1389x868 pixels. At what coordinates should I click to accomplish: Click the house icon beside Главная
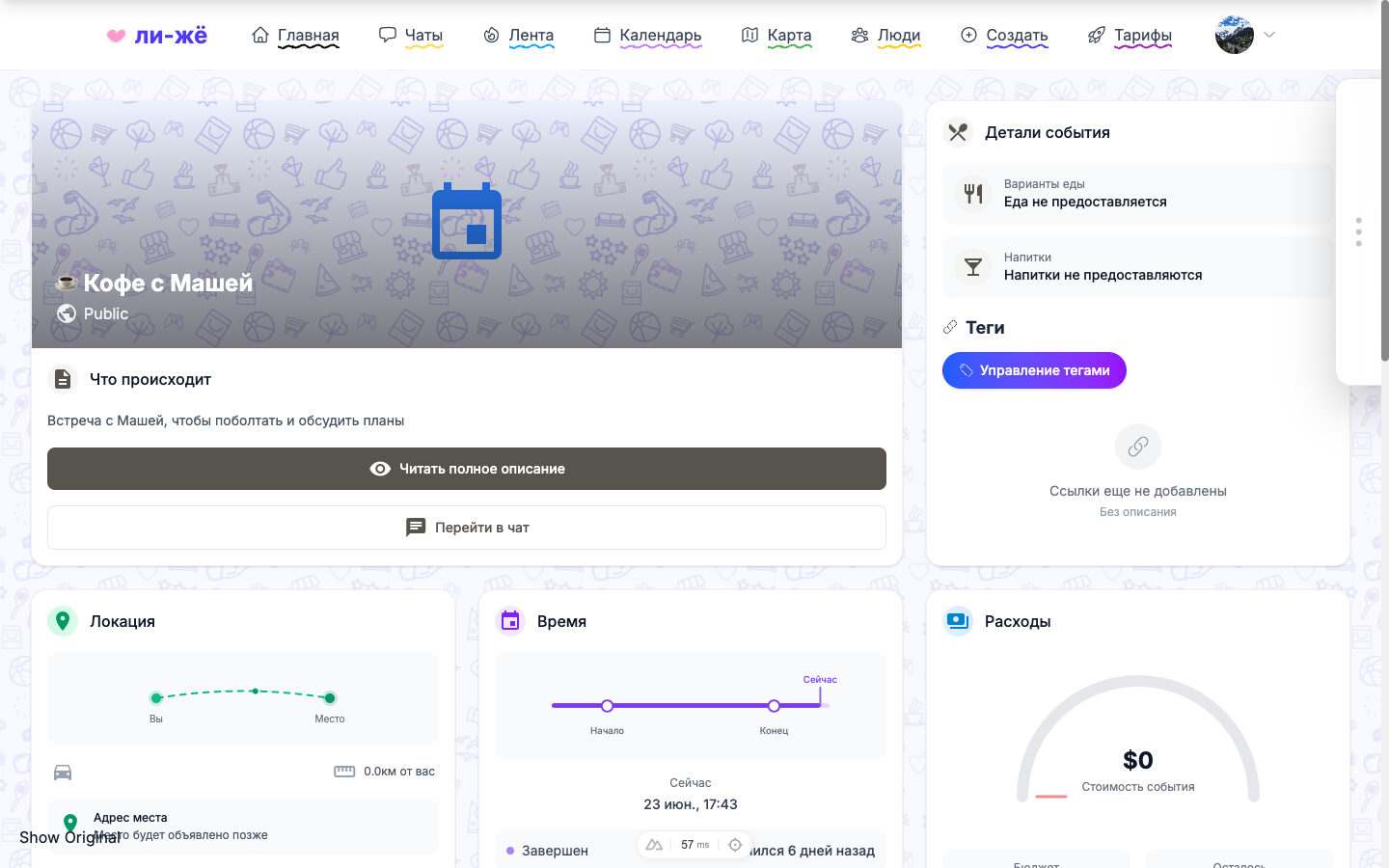click(x=260, y=35)
